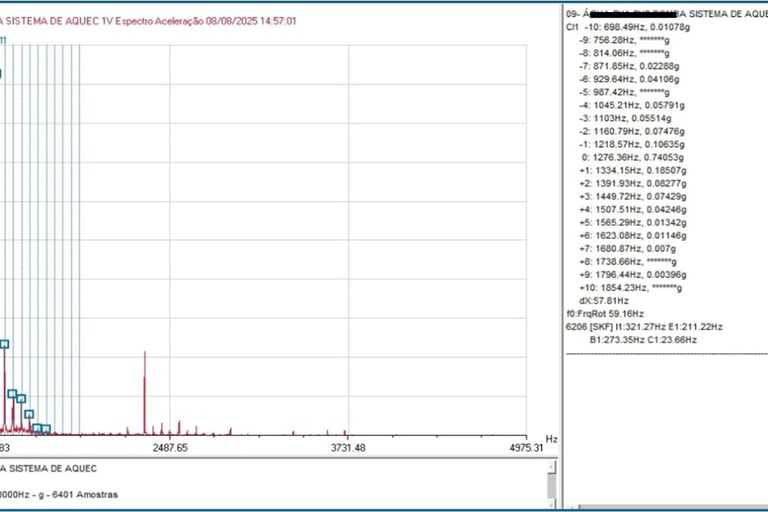This screenshot has height=512, width=768.
Task: Click the dX:57.81Hz spacing readout
Action: coord(604,301)
